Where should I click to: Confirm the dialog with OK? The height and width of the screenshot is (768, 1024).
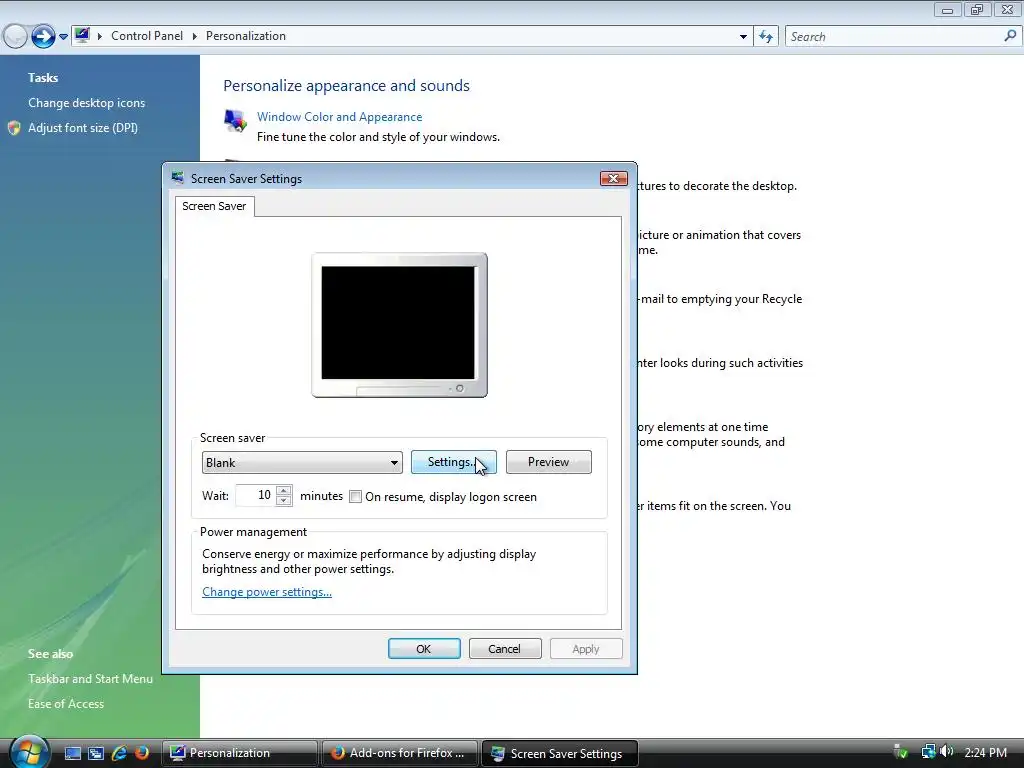pyautogui.click(x=424, y=648)
